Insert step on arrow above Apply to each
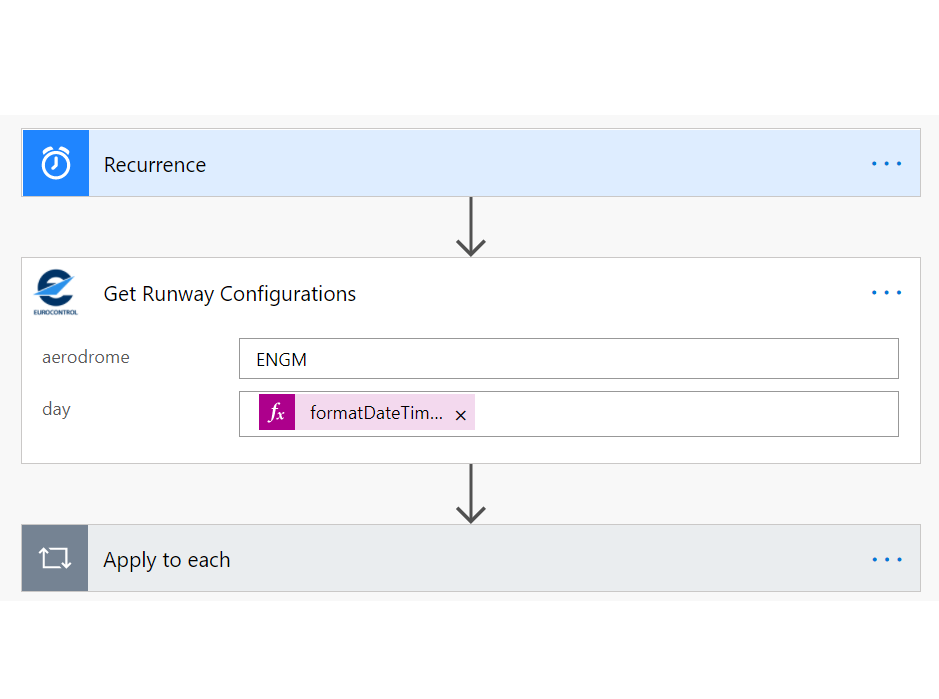The width and height of the screenshot is (939, 699). coord(470,493)
